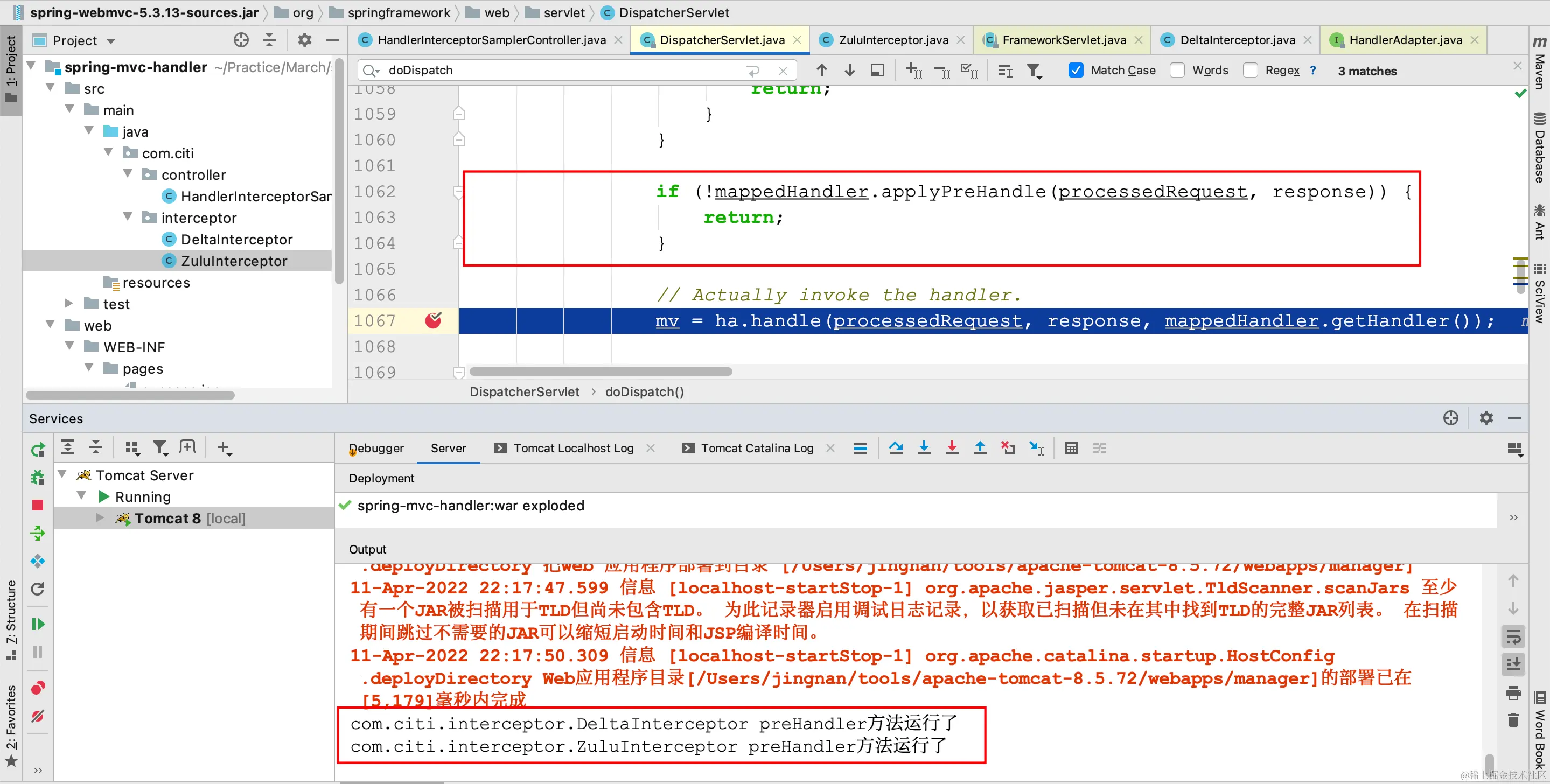Screen dimensions: 1550x784
Task: Clear output with trash icon
Action: coord(1513,720)
